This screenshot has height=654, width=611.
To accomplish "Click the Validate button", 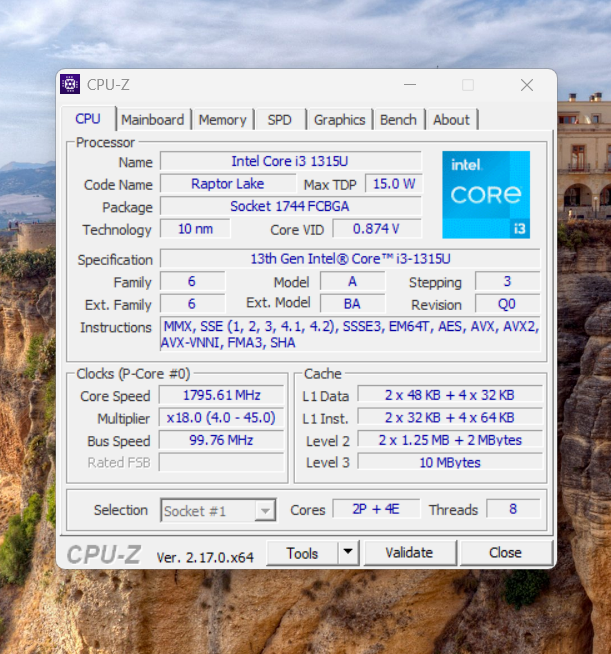I will (x=409, y=553).
